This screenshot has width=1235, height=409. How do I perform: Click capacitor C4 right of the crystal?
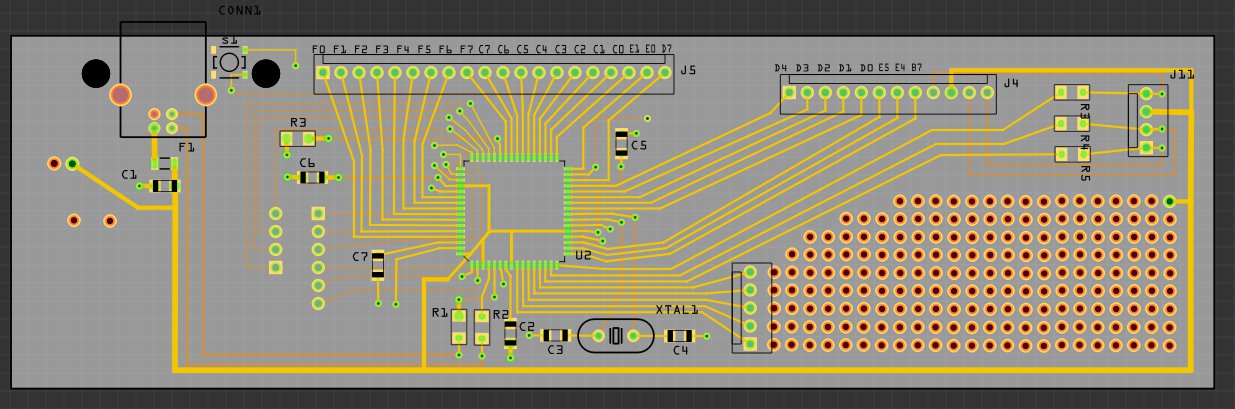pos(680,336)
